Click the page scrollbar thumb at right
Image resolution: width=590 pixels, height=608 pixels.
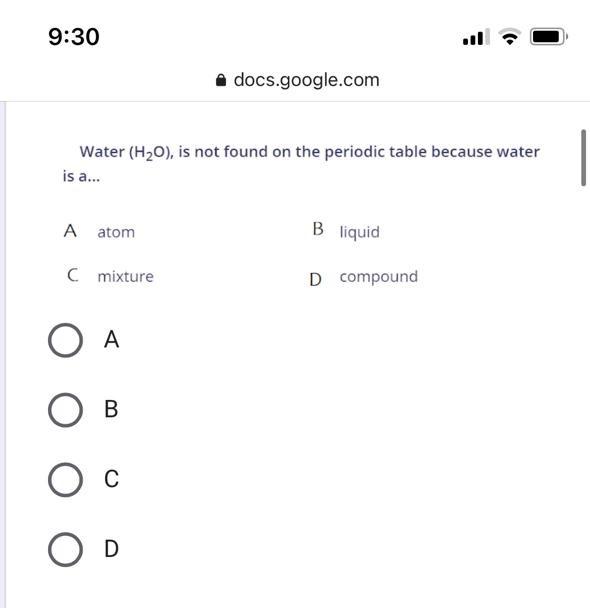tap(583, 158)
